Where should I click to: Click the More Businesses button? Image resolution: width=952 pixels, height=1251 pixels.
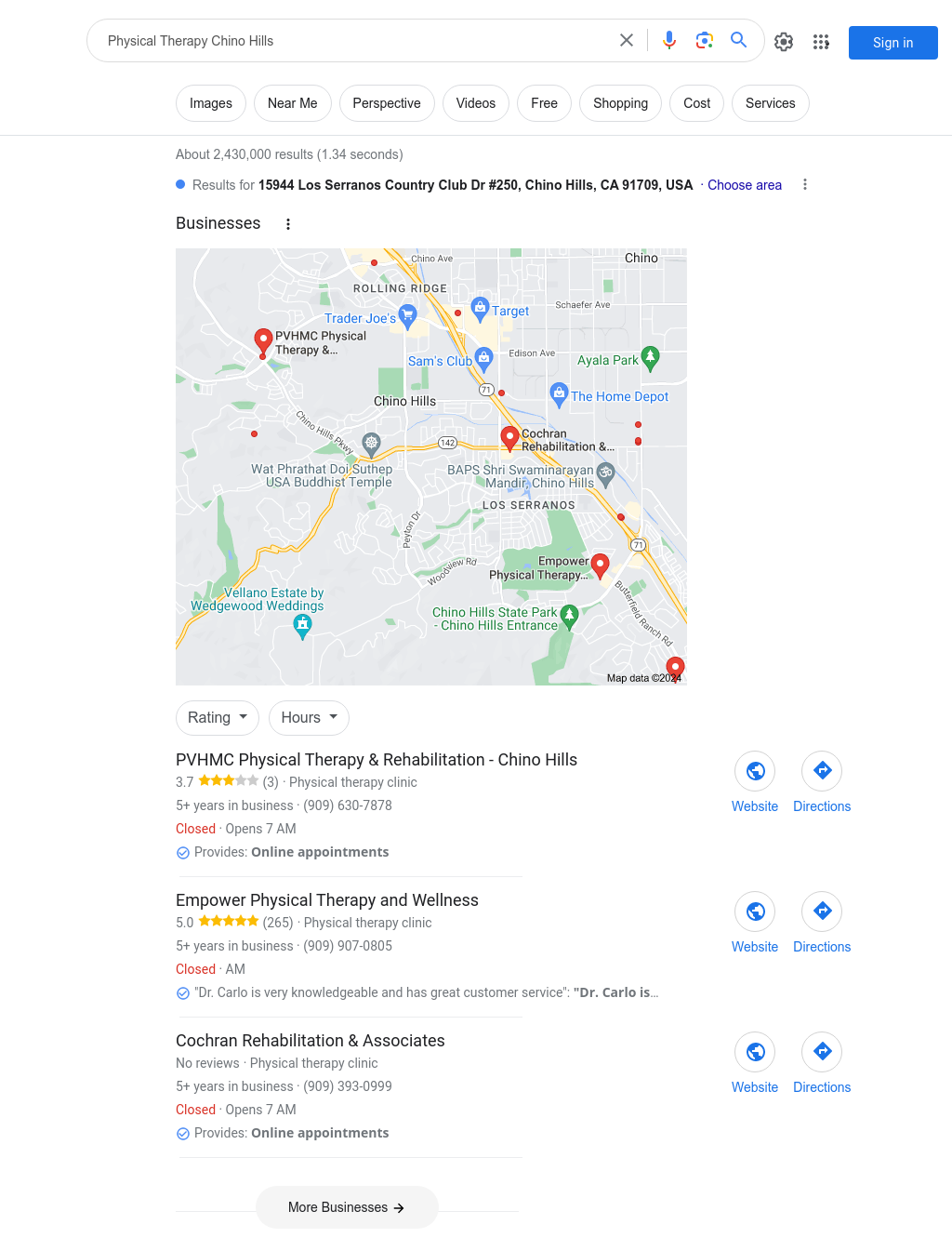coord(347,1207)
